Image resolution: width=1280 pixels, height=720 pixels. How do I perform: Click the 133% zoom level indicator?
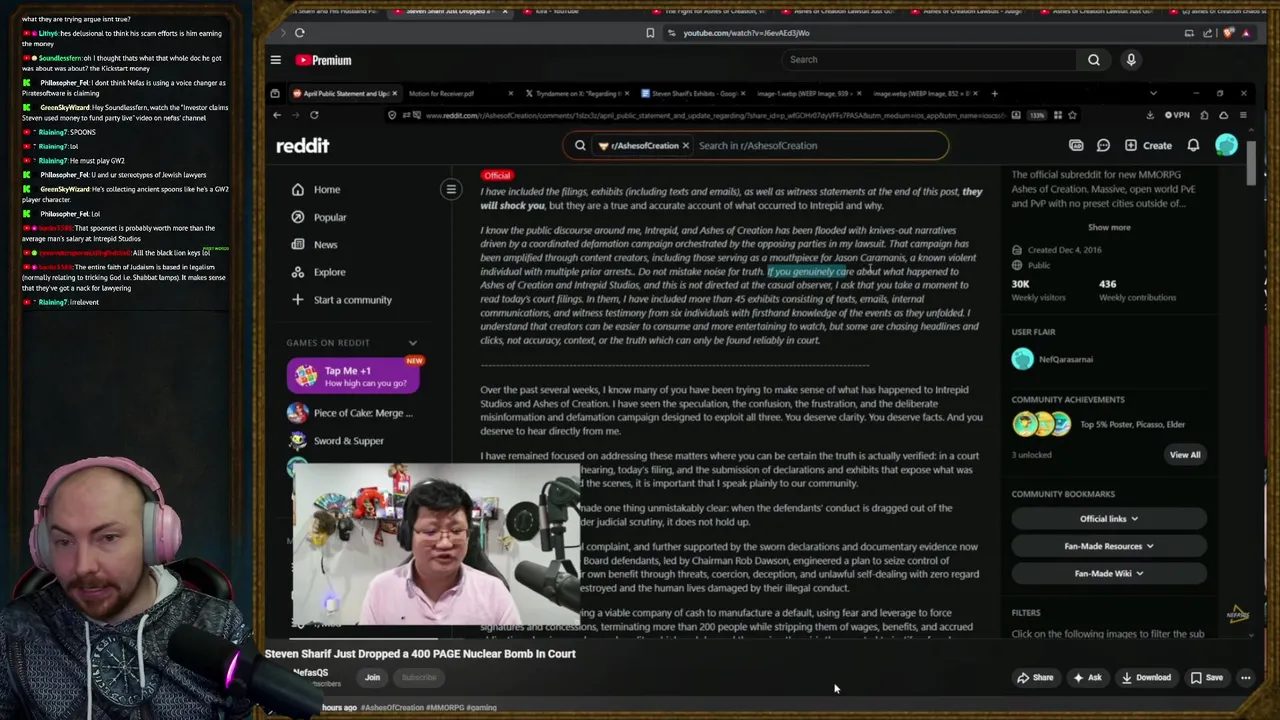tap(1037, 115)
